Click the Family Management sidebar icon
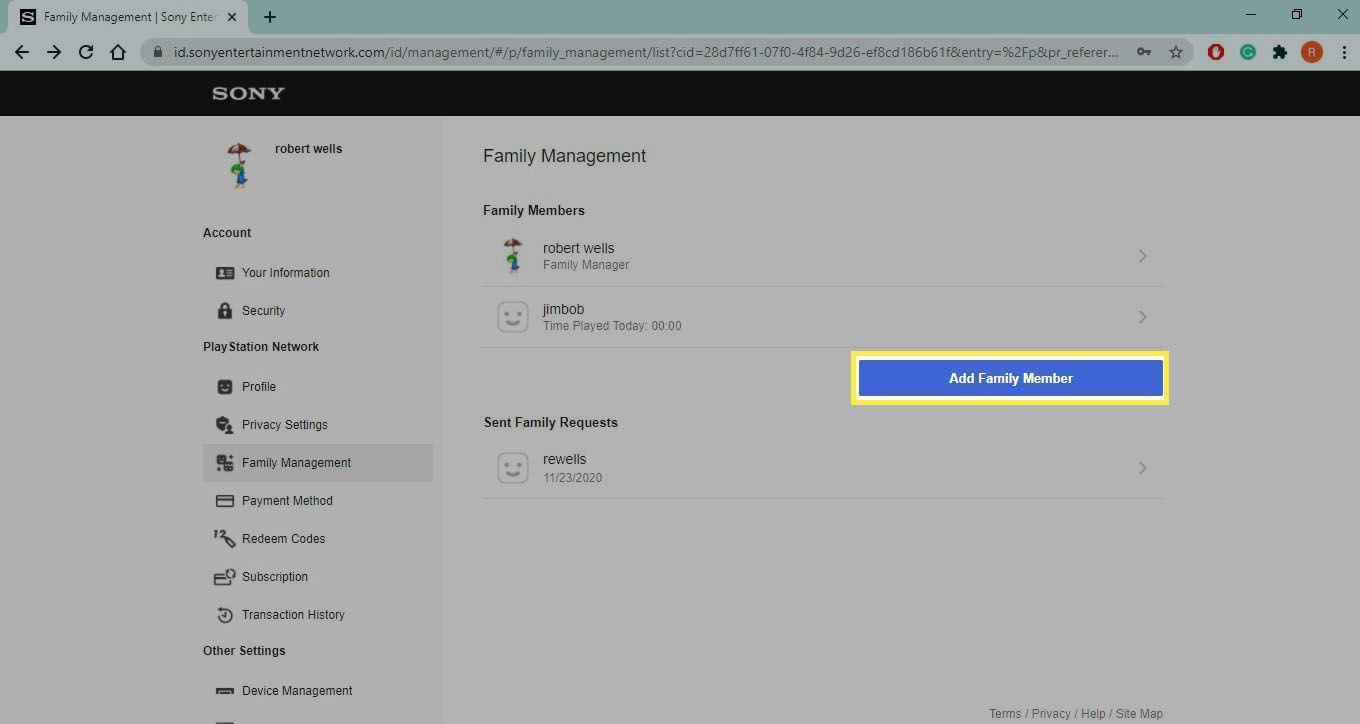 click(225, 463)
